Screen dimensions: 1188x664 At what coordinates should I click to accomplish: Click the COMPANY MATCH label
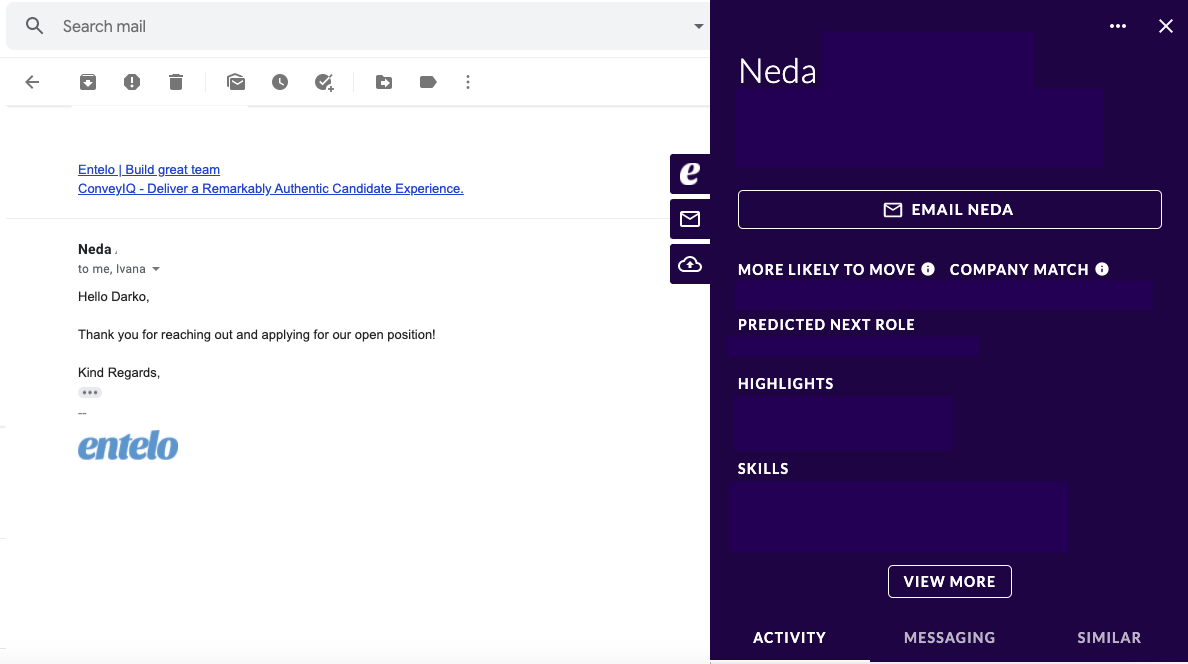[x=1019, y=270]
